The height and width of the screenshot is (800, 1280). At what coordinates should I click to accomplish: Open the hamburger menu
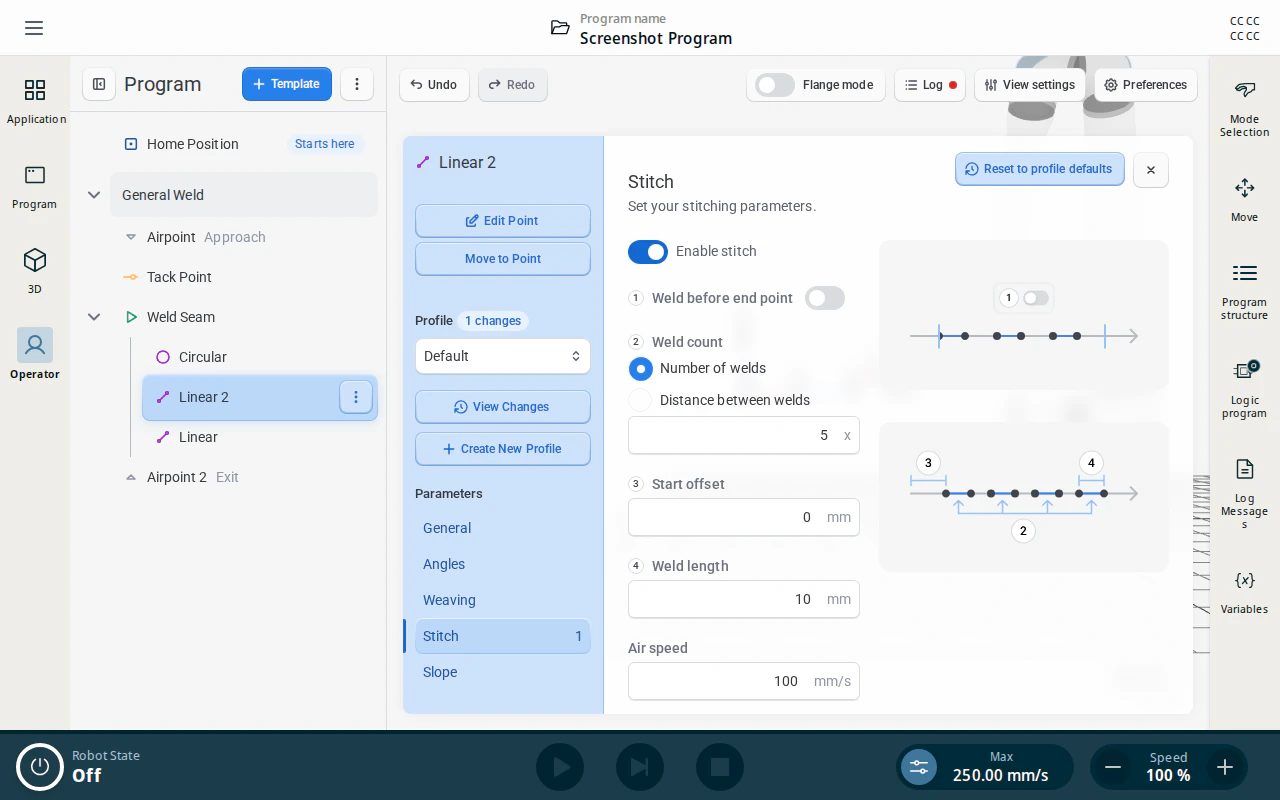(x=34, y=28)
